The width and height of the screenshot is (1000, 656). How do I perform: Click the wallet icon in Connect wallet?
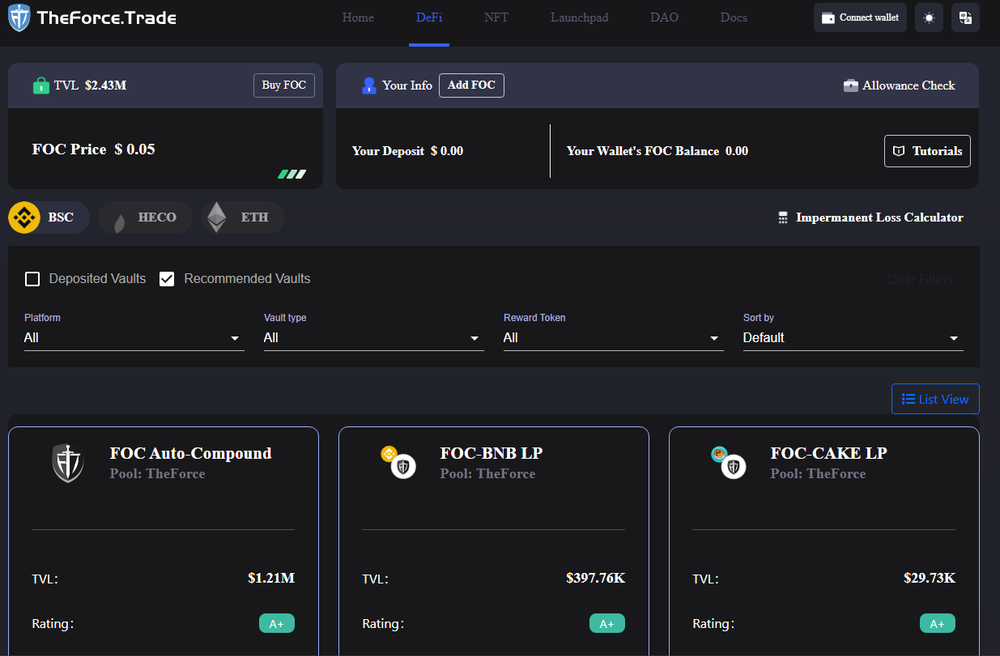pyautogui.click(x=828, y=18)
